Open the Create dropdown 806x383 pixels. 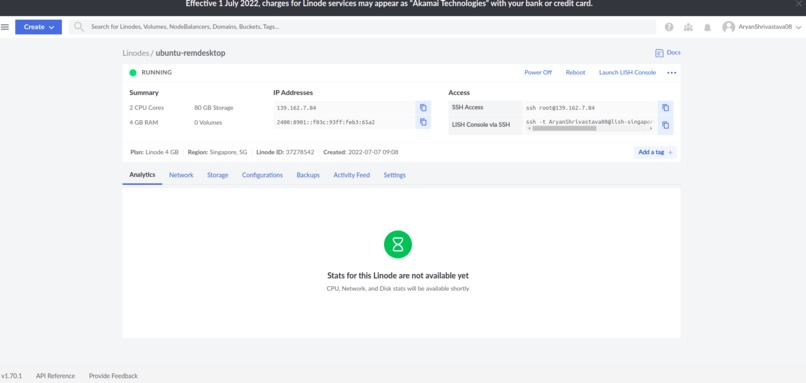[39, 27]
